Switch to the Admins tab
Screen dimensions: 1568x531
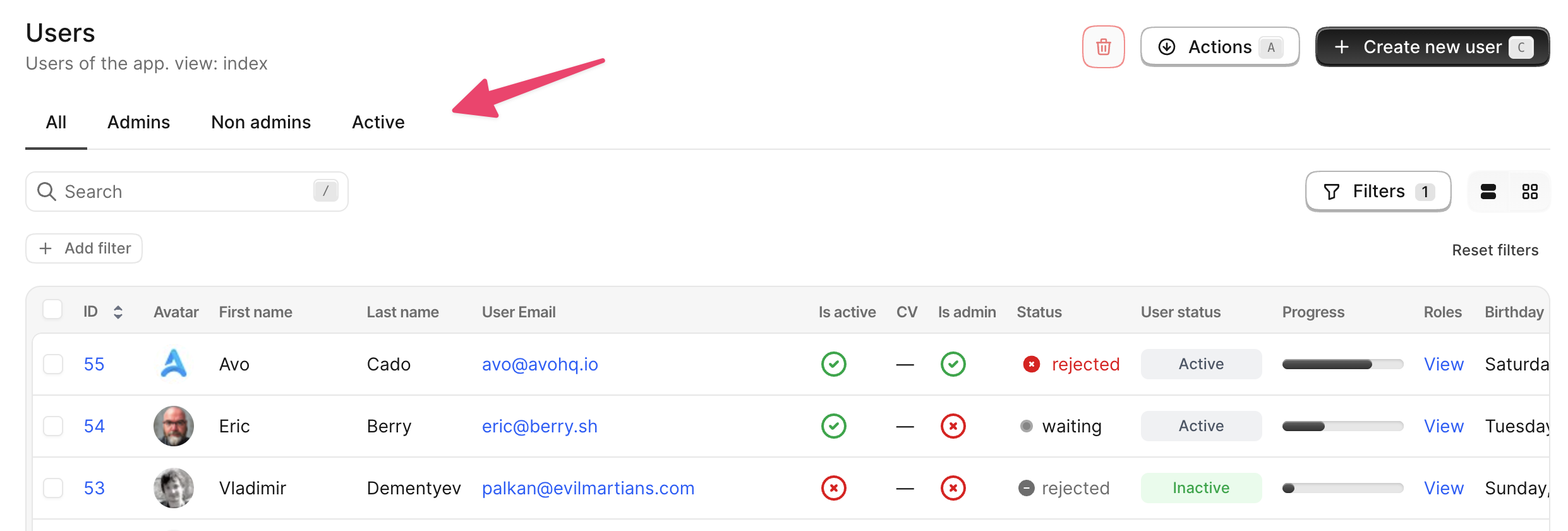click(x=138, y=122)
